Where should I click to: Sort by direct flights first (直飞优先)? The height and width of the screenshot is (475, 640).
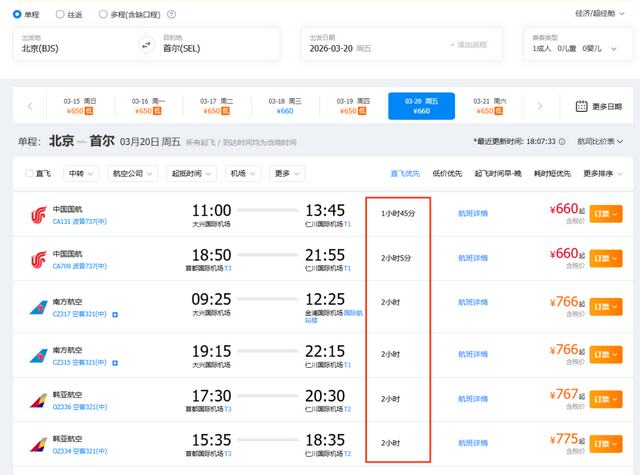[x=405, y=173]
